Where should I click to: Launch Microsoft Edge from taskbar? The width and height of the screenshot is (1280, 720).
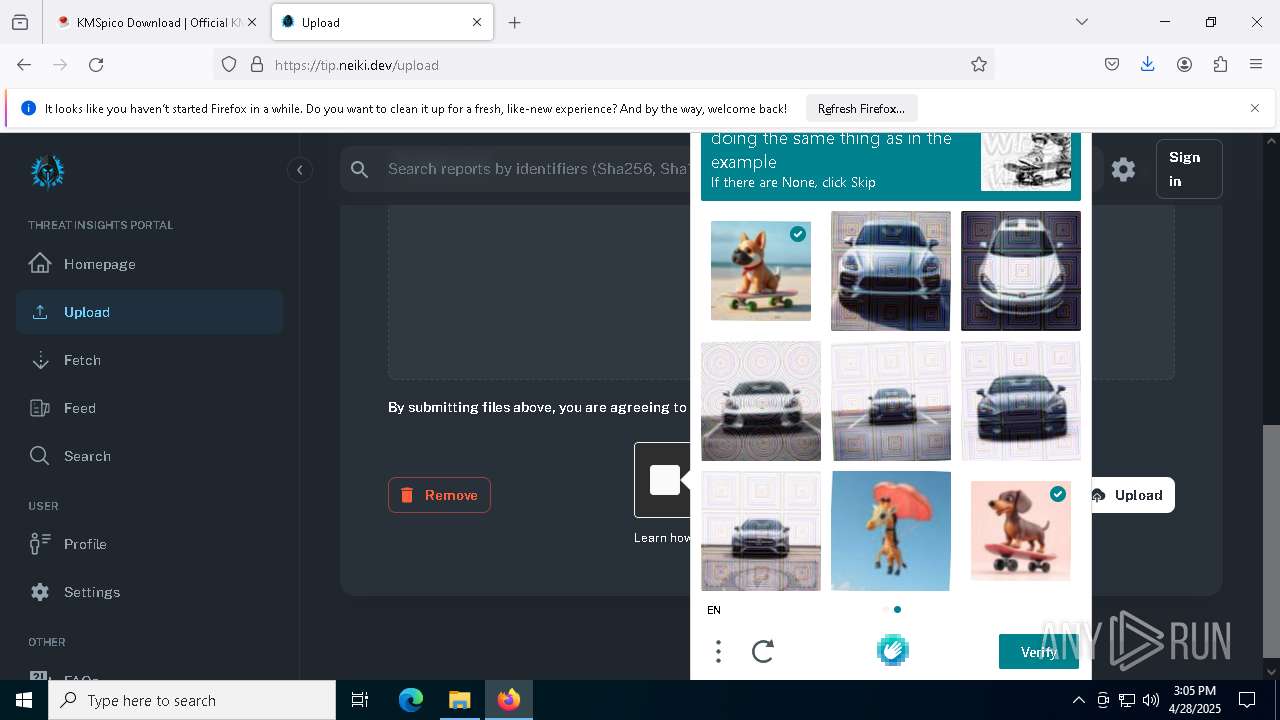(411, 700)
